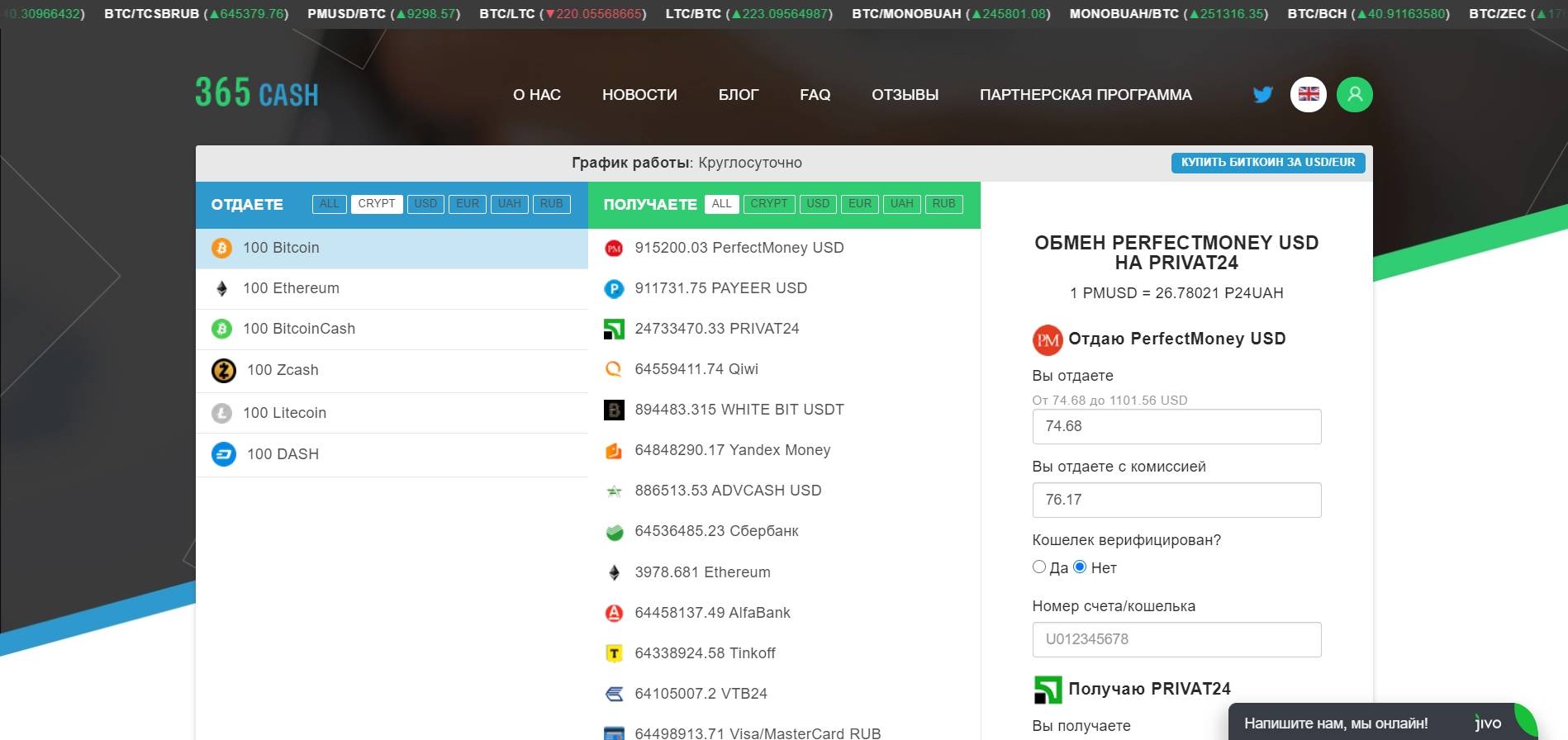1568x740 pixels.
Task: Filter Отдаете by UAH
Action: 510,204
